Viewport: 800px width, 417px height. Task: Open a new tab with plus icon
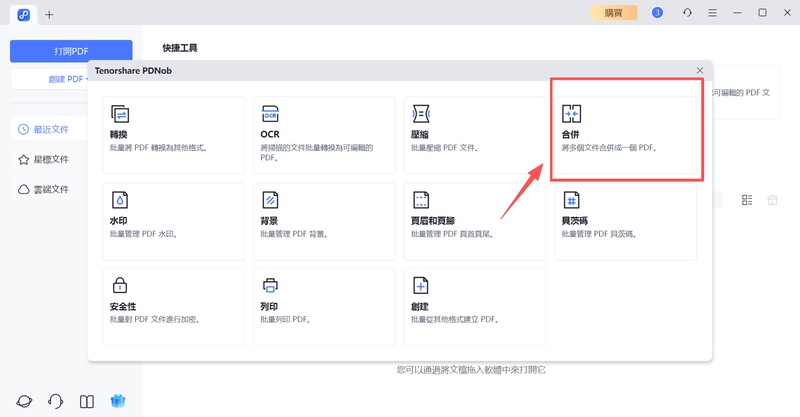coord(50,14)
